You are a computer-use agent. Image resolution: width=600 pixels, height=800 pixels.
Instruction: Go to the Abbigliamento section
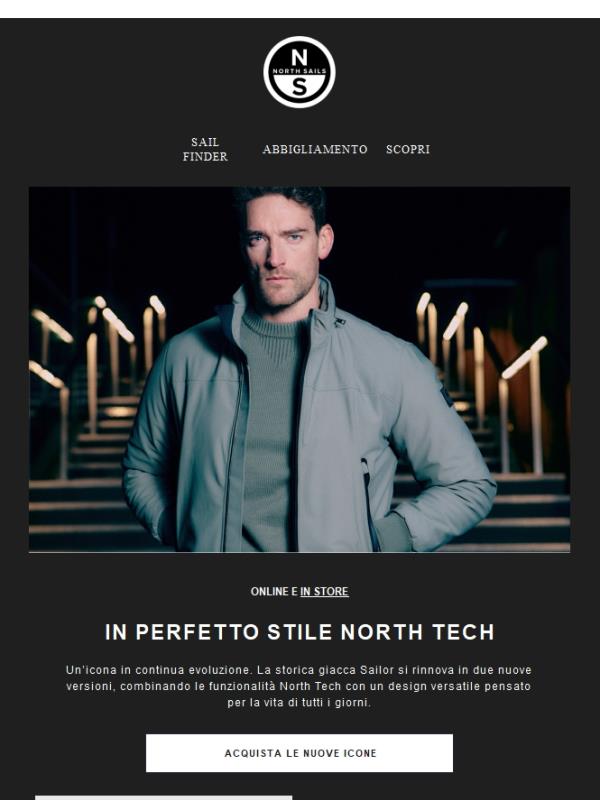[315, 149]
